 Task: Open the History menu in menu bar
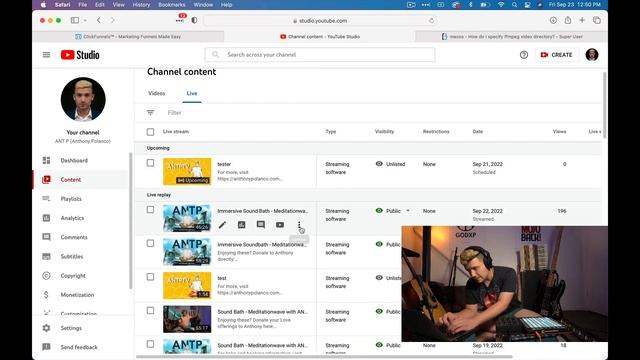point(141,5)
